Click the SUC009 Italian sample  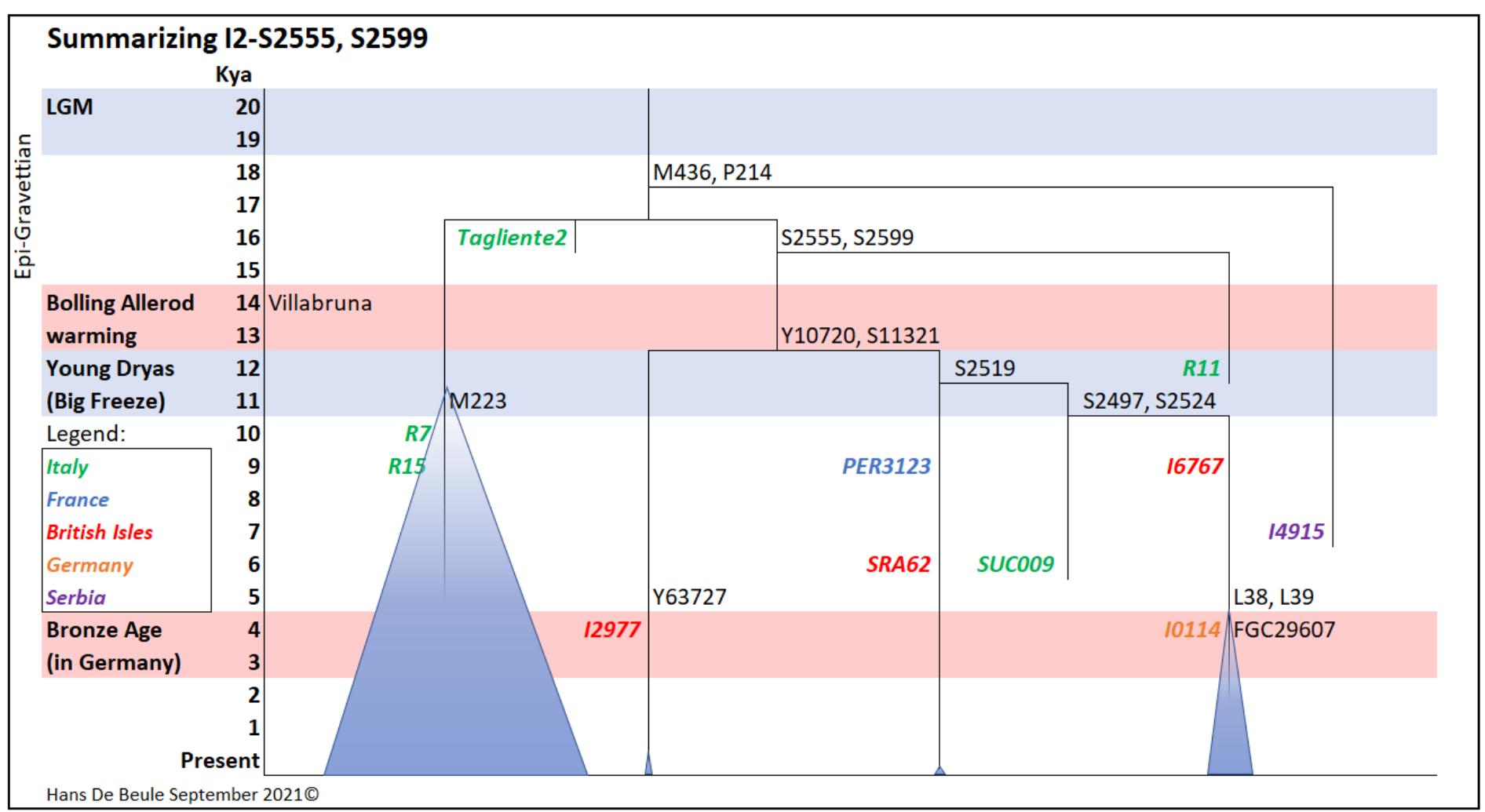click(x=1016, y=563)
